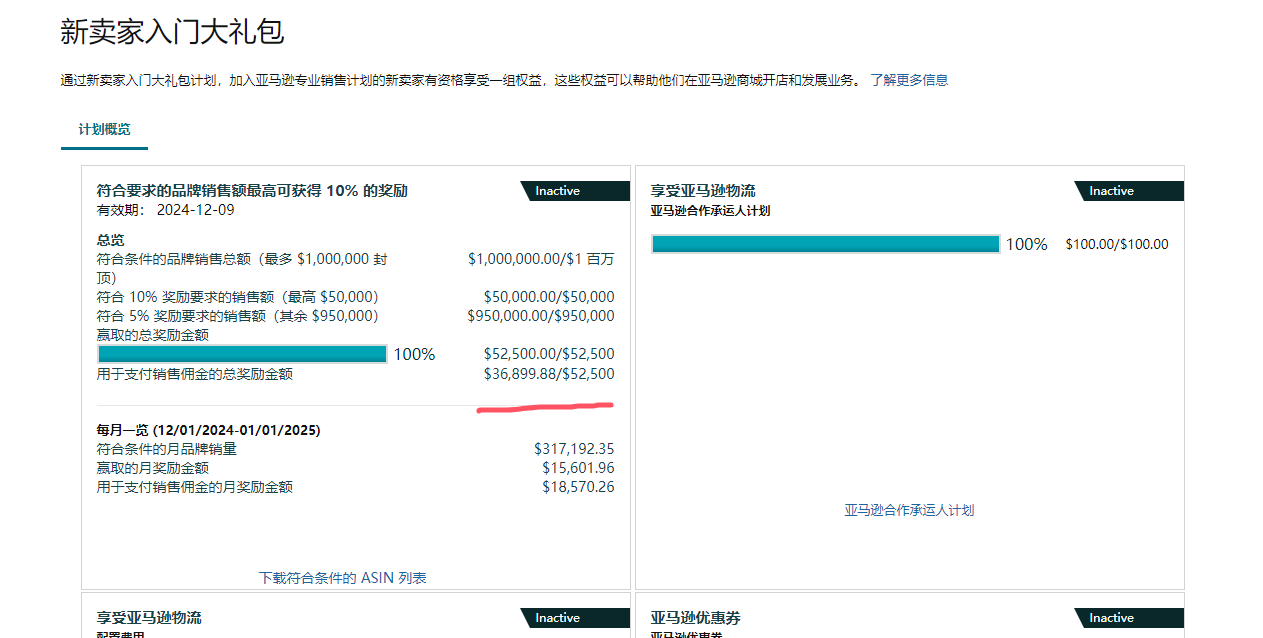Click 100% next to the brand reward bar
Image resolution: width=1263 pixels, height=638 pixels.
pos(414,354)
